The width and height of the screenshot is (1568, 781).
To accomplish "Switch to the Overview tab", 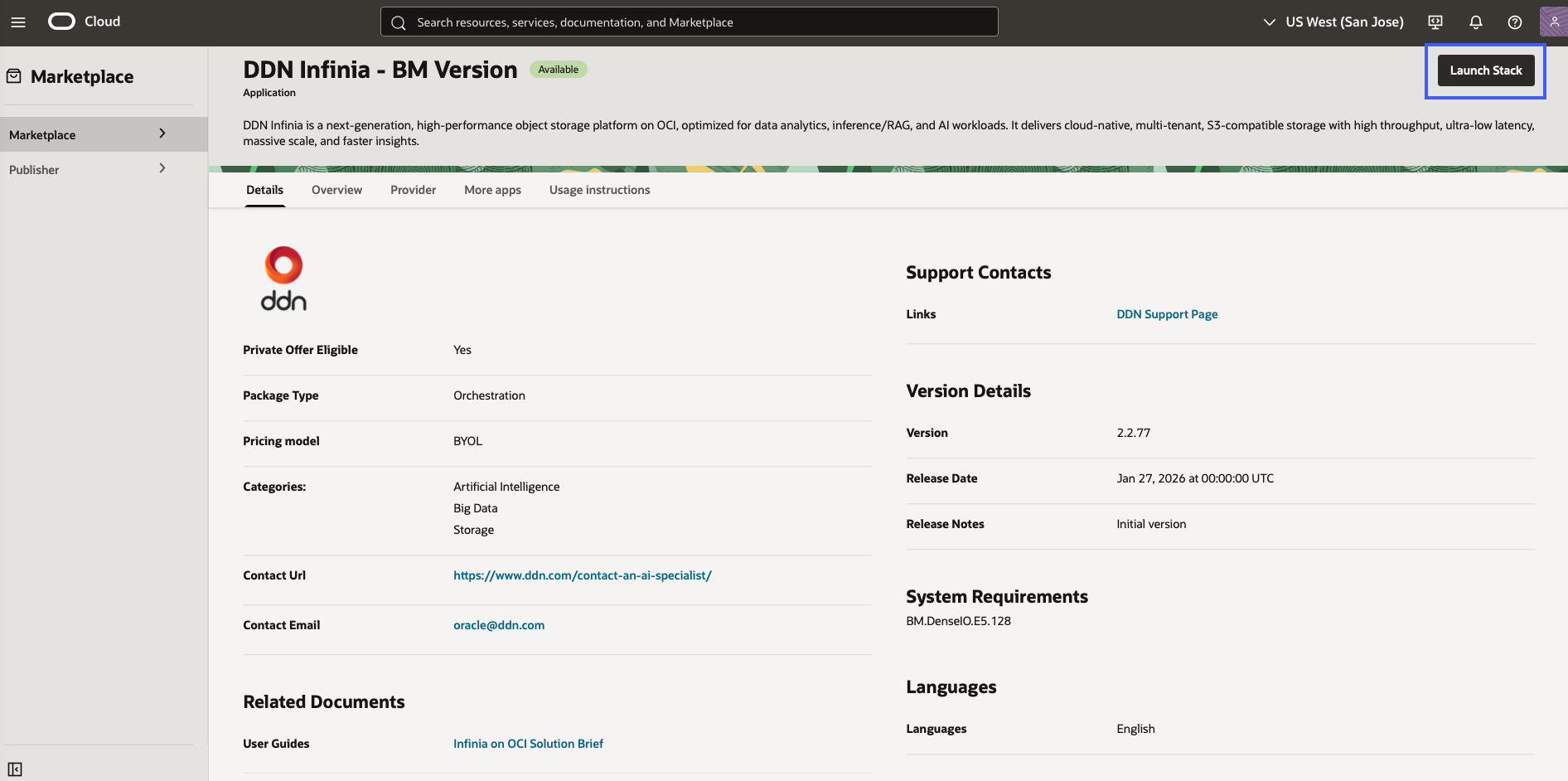I will 336,190.
